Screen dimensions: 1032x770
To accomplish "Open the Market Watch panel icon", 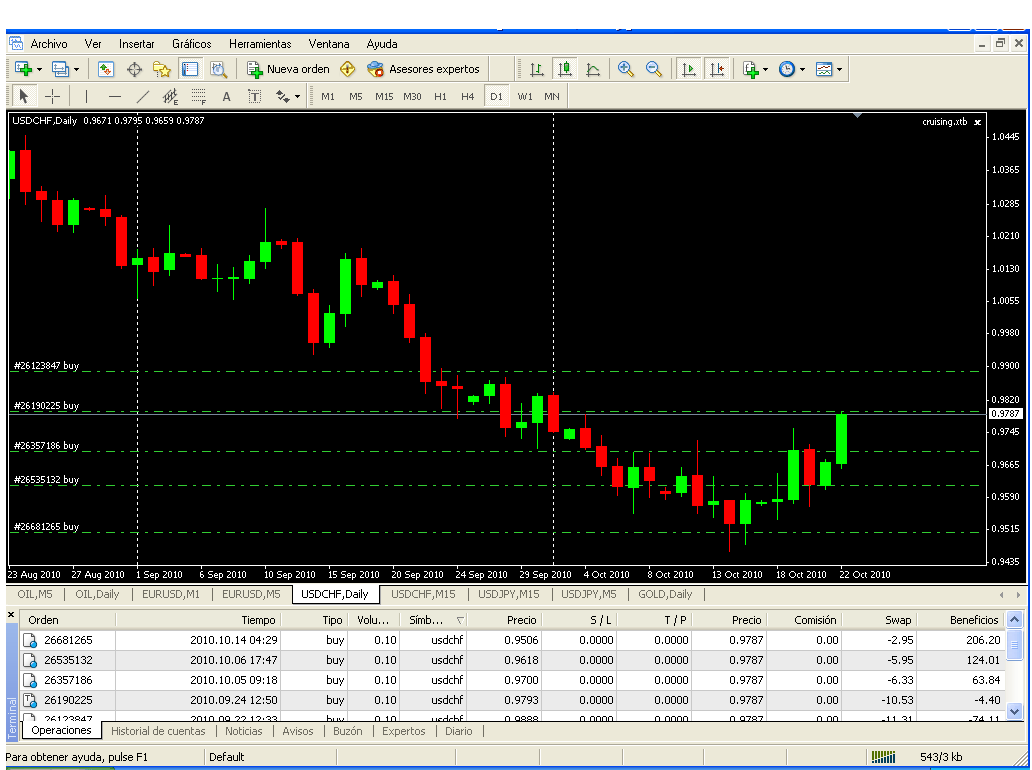I will 105,69.
